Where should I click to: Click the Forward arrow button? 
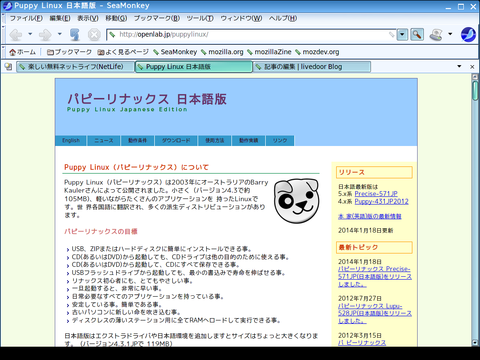click(45, 34)
